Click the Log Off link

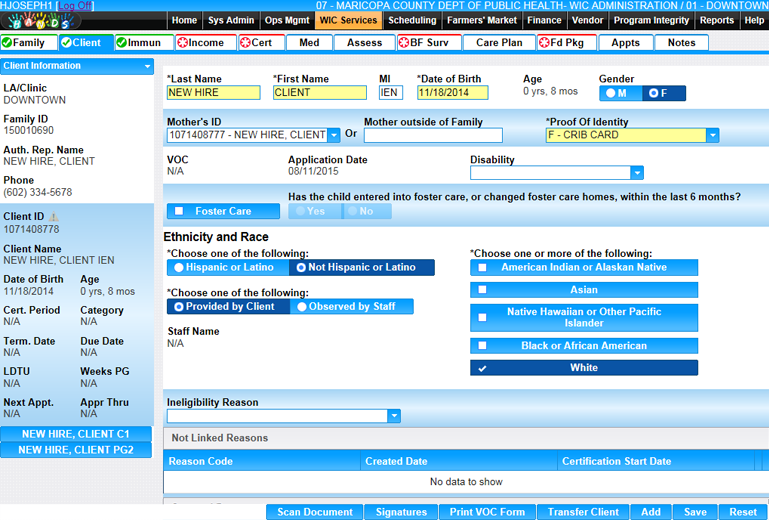click(77, 5)
